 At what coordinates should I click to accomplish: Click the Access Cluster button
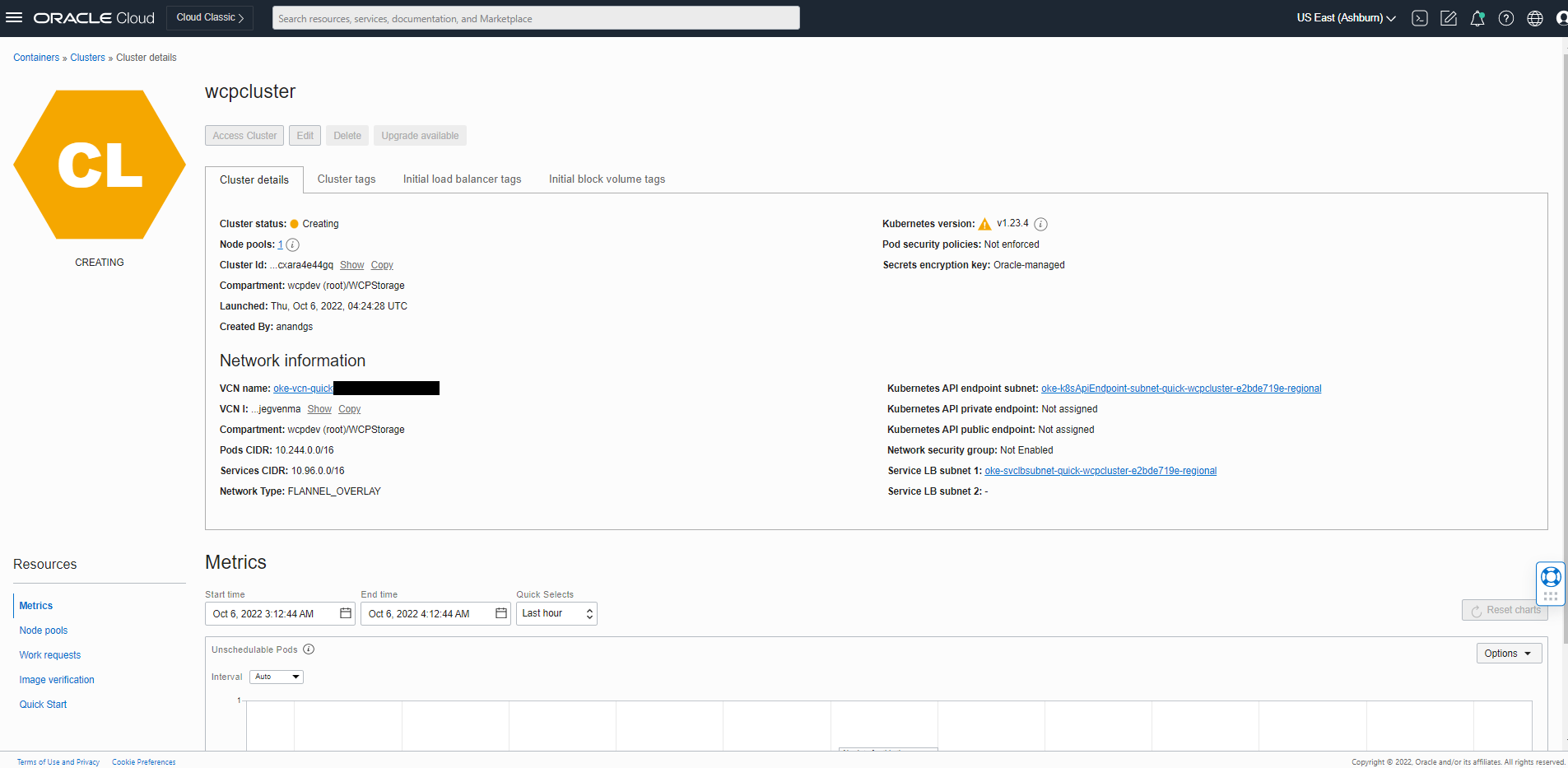[x=244, y=136]
